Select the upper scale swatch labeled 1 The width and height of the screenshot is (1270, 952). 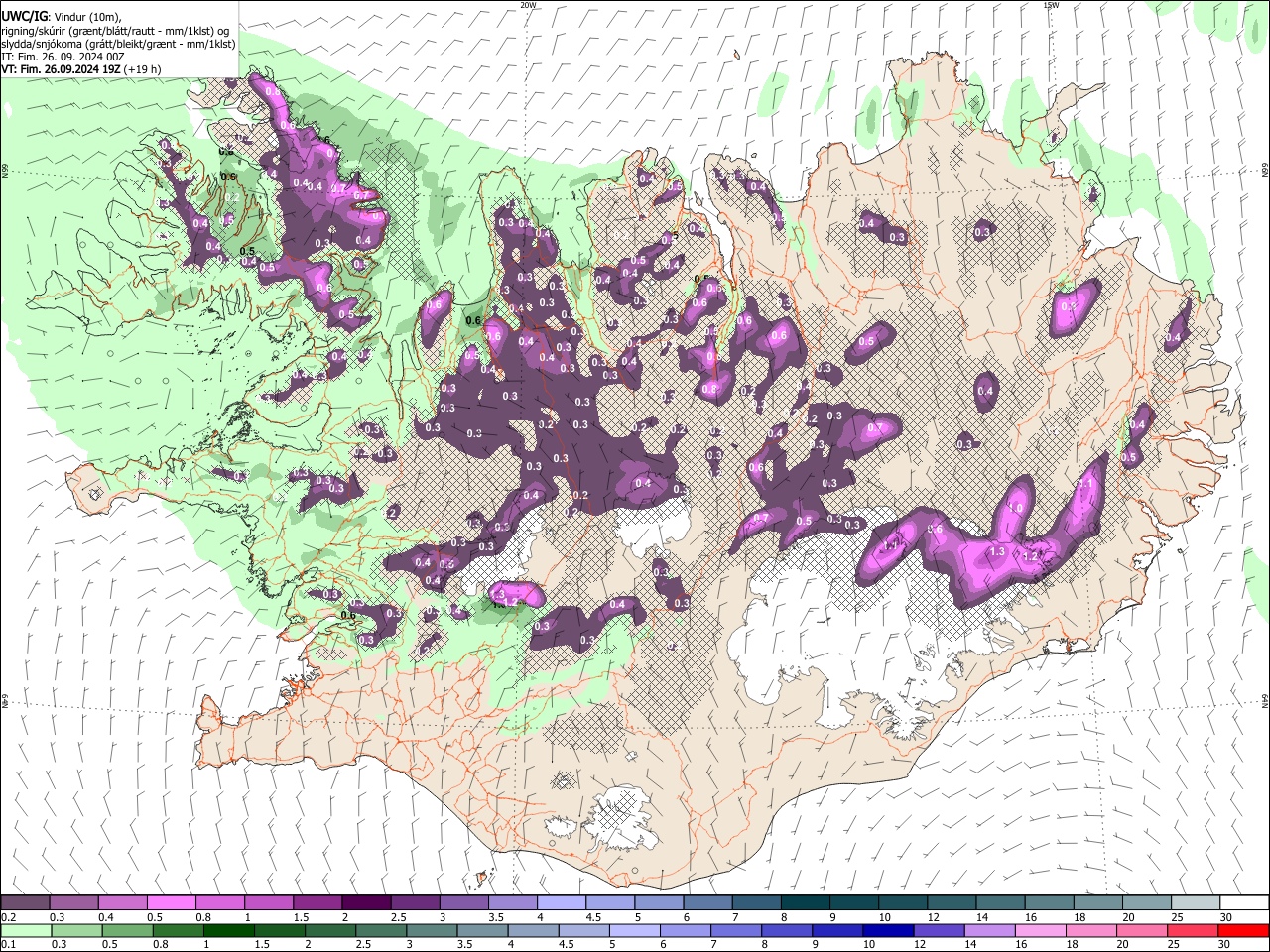coord(268,903)
